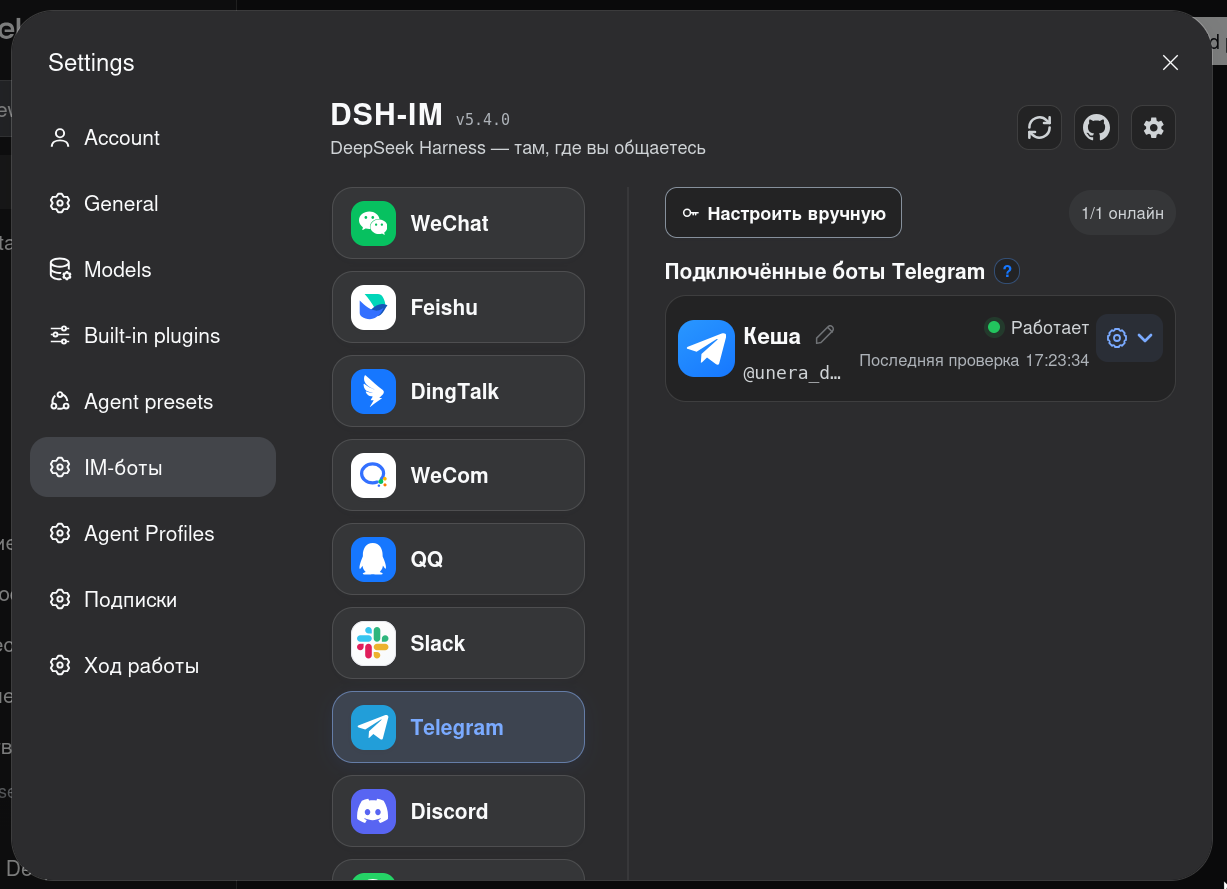Click the pencil icon to rename Кеша
This screenshot has height=889, width=1227.
825,334
